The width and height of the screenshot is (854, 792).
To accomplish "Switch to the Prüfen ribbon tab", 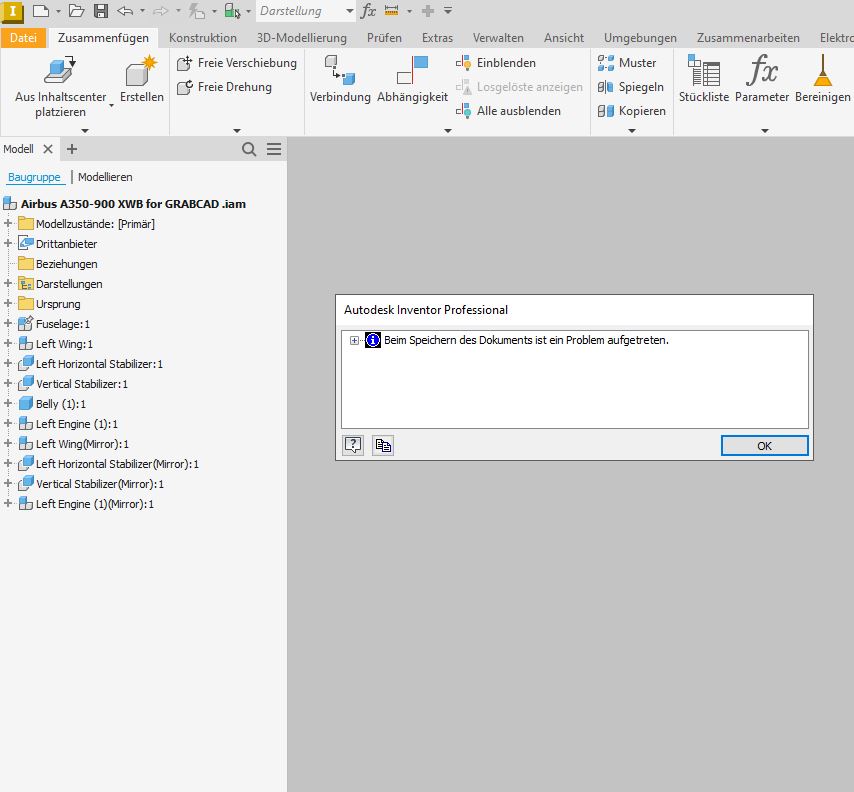I will [384, 38].
